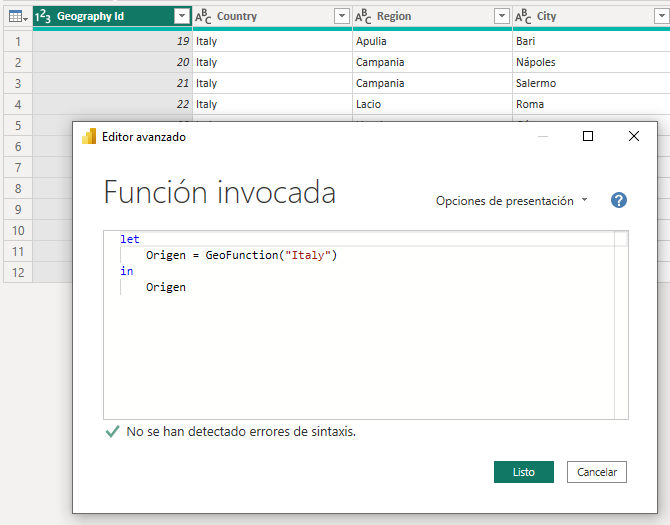Viewport: 670px width, 525px height.
Task: Click the Nápoles city cell
Action: [x=591, y=62]
